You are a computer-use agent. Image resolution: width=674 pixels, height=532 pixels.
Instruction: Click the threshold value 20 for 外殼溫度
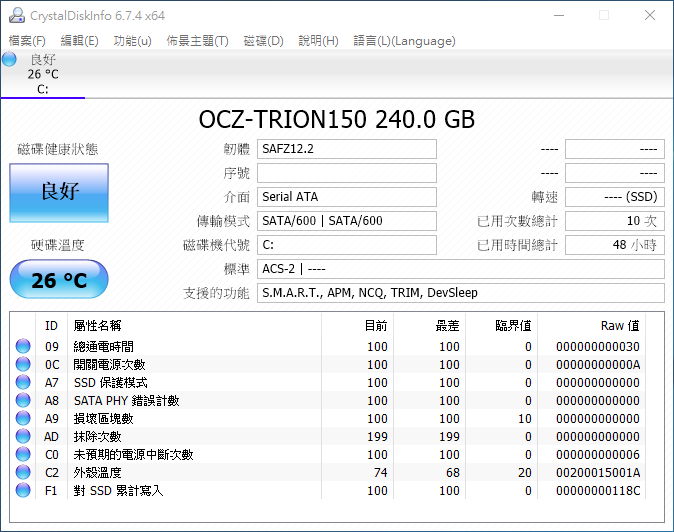[524, 473]
